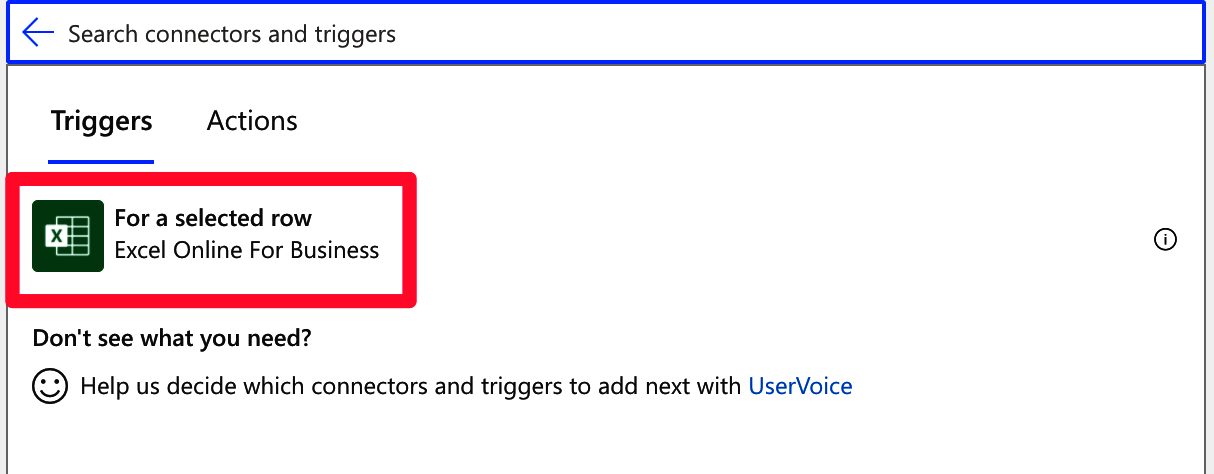Switch to the Actions tab
Image resolution: width=1214 pixels, height=474 pixels.
(x=252, y=121)
